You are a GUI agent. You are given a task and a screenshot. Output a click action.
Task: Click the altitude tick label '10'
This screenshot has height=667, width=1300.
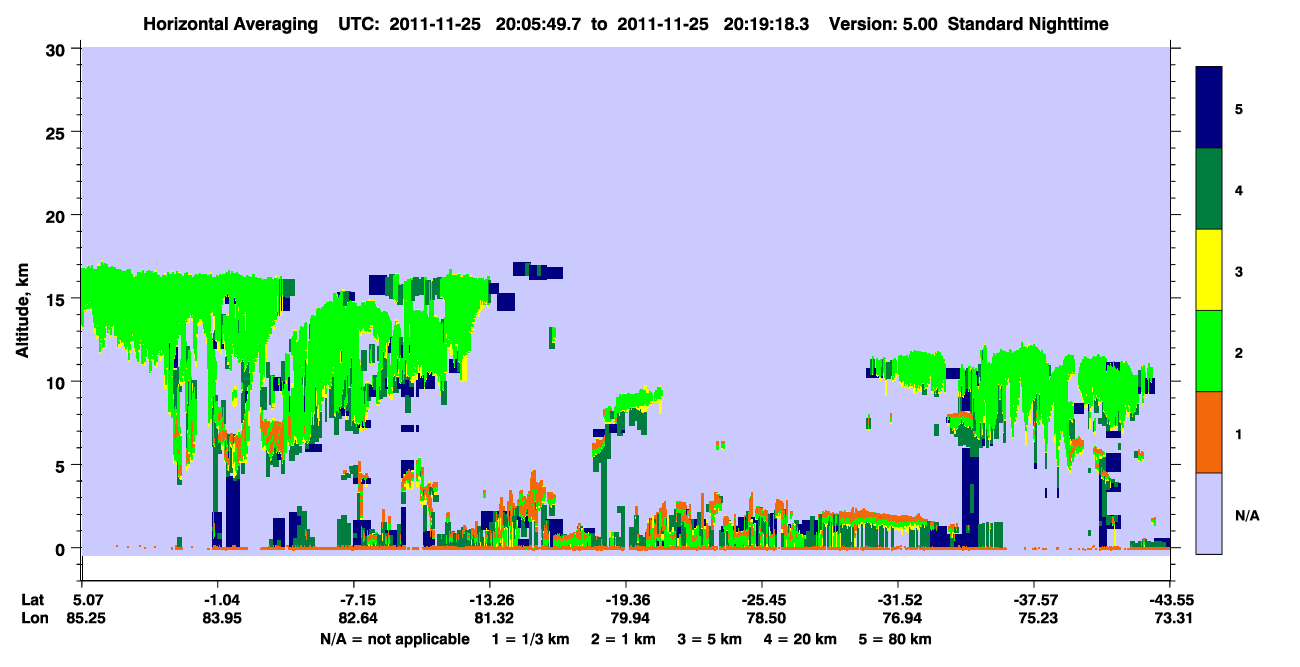(x=58, y=382)
